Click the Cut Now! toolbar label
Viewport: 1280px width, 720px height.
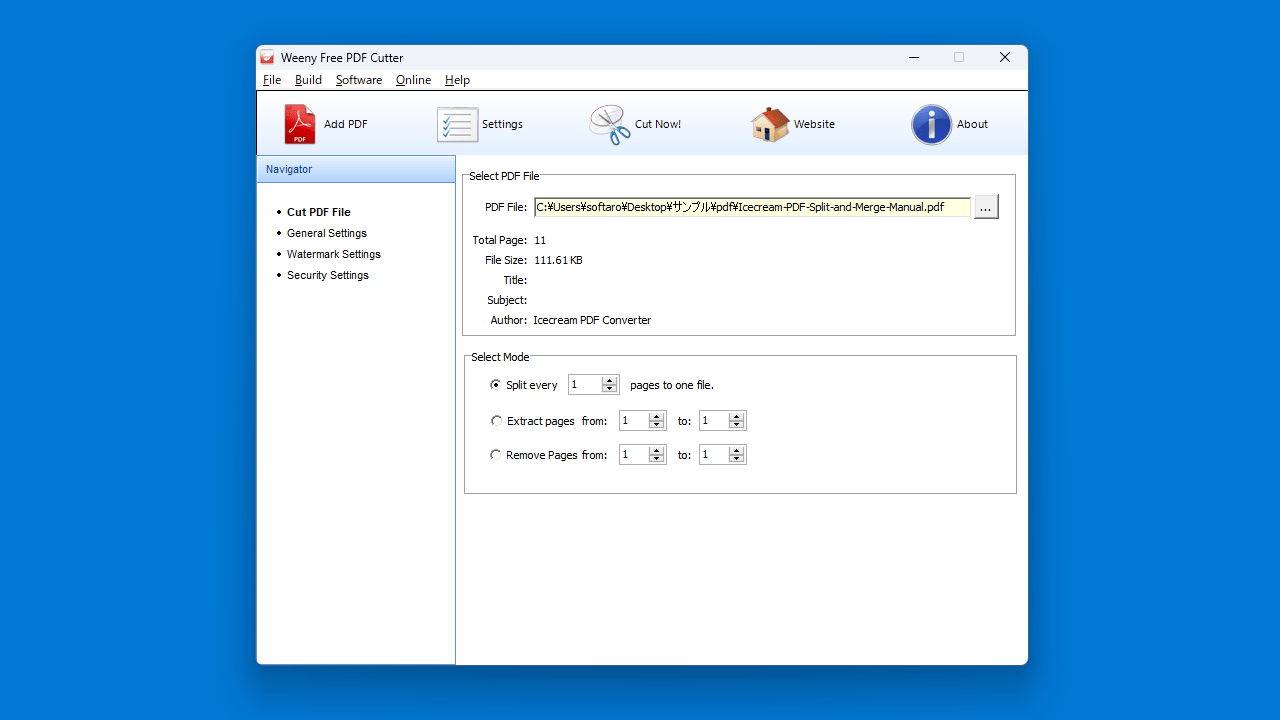click(658, 125)
